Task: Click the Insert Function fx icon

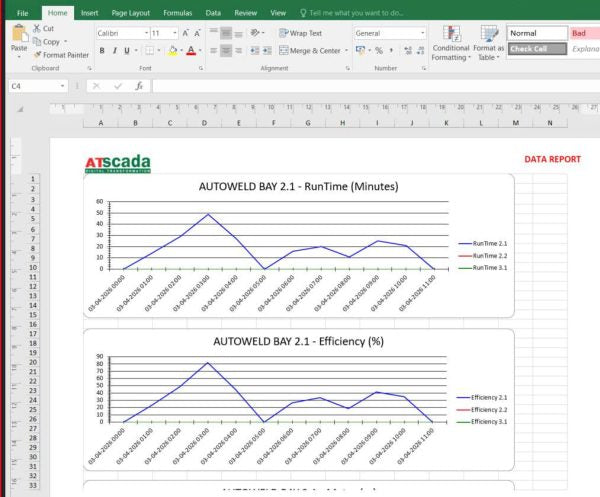Action: point(139,86)
